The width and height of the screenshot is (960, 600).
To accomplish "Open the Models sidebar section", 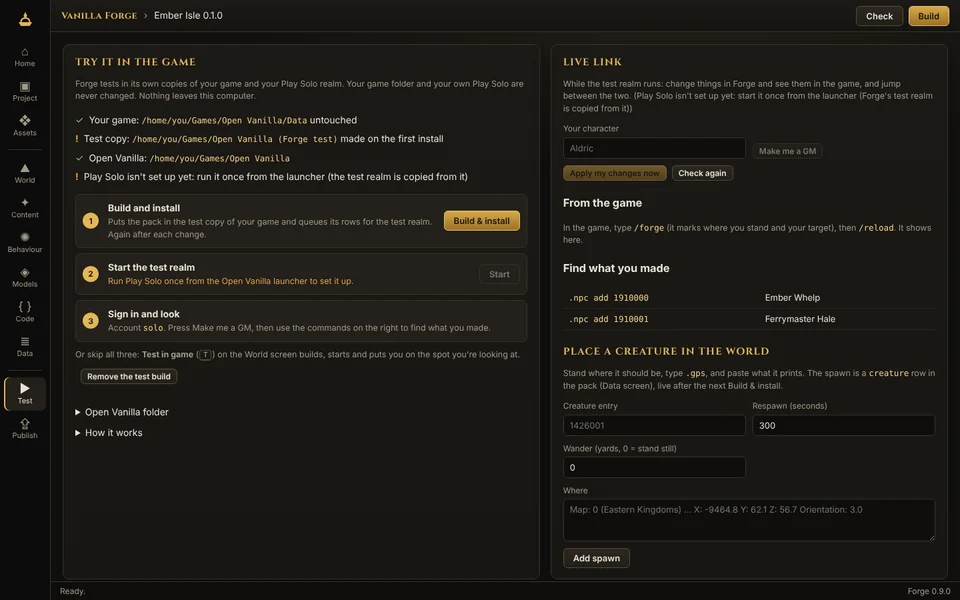I will click(24, 277).
